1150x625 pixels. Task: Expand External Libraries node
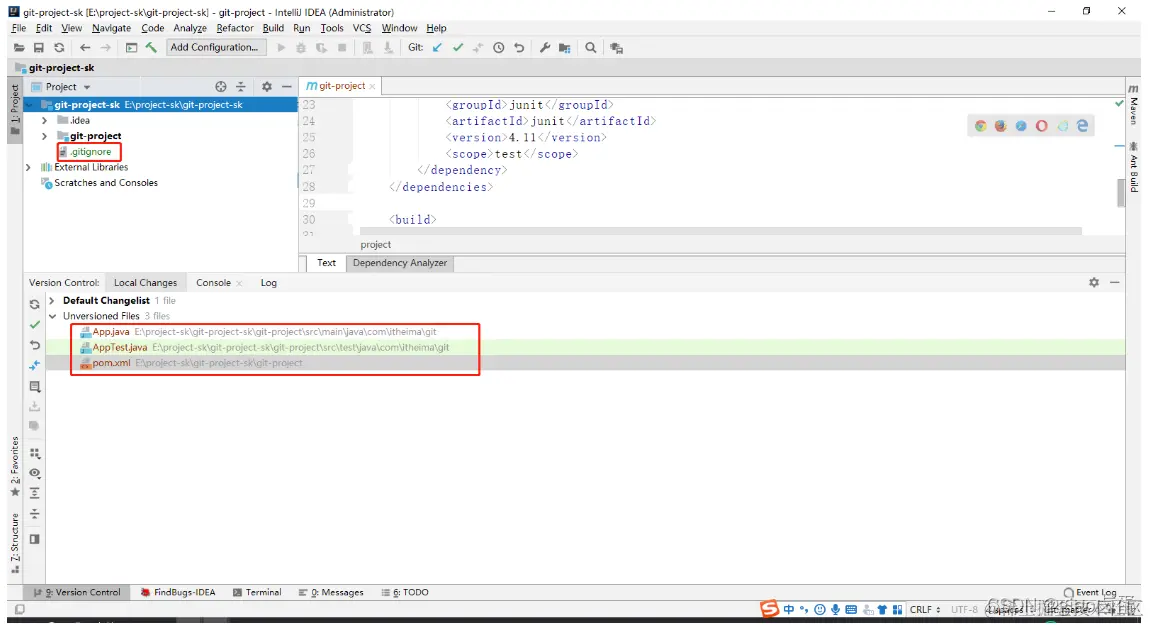tap(28, 167)
